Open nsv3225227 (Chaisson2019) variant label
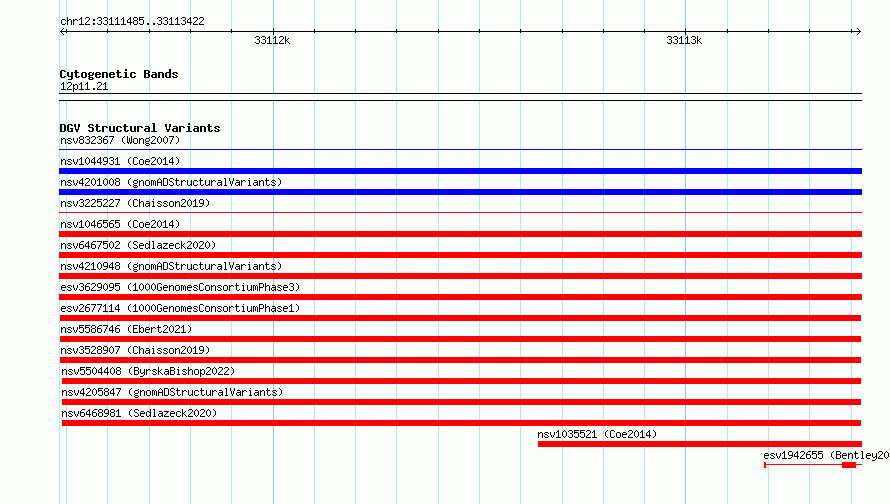This screenshot has height=504, width=890. coord(135,203)
